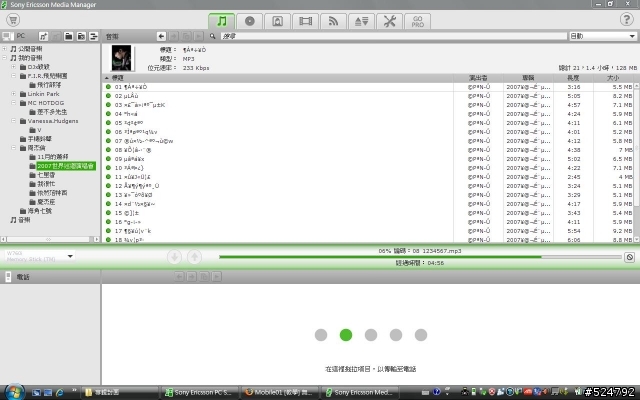
Task: Collapse the MC HOTDOG folder
Action: (13, 103)
